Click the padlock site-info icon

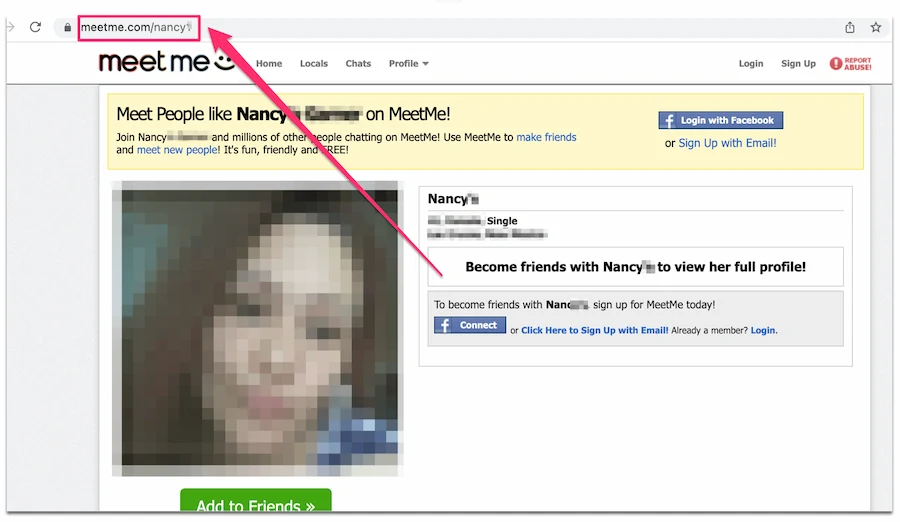pos(67,27)
